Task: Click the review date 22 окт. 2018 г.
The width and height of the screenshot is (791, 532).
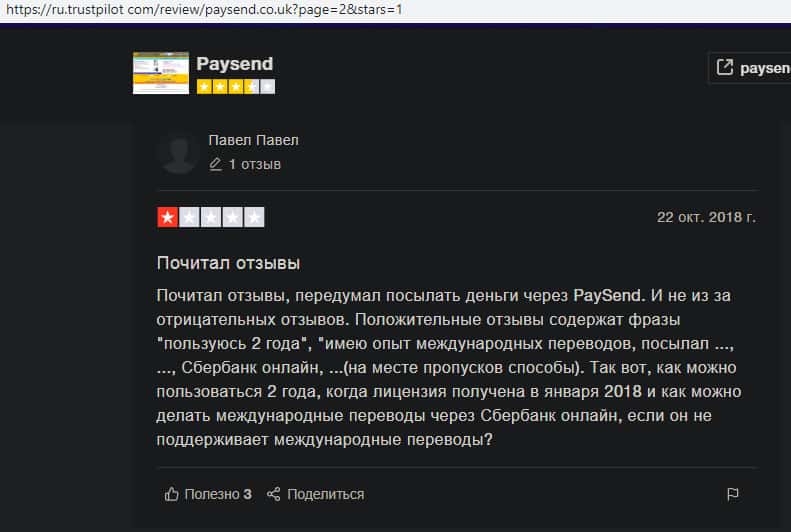Action: tap(706, 217)
